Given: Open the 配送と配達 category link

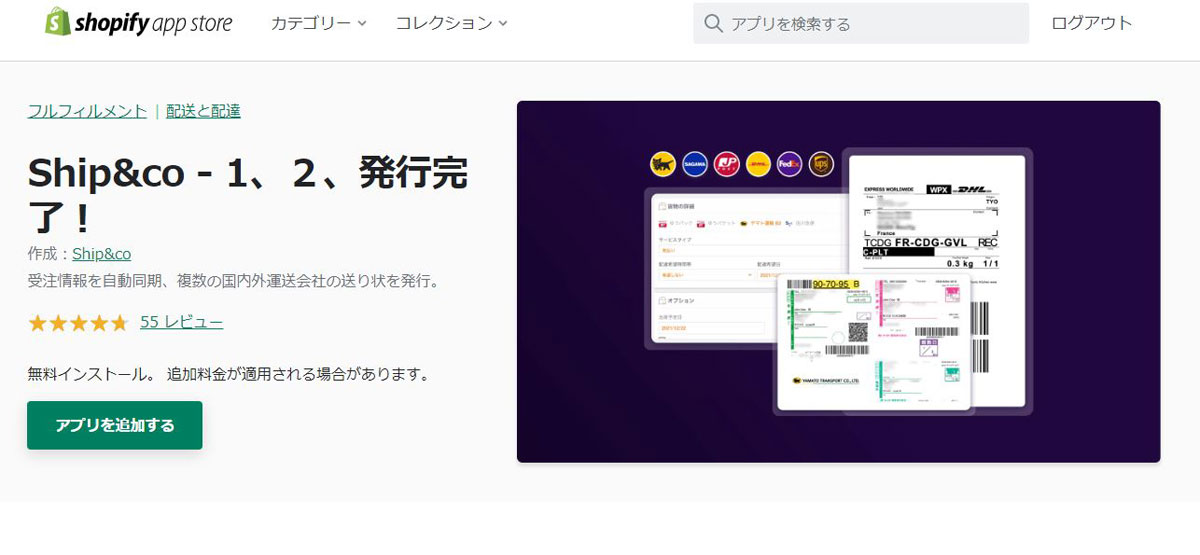Looking at the screenshot, I should (x=203, y=111).
